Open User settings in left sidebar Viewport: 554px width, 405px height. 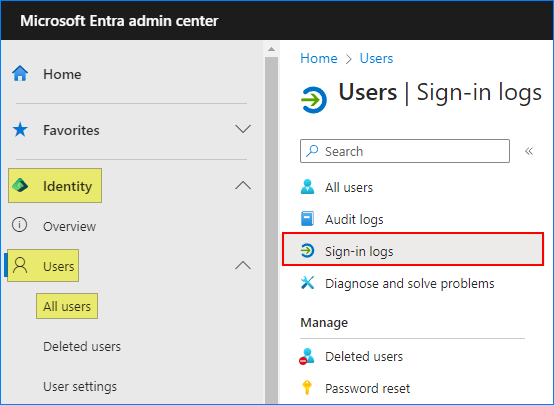click(80, 387)
